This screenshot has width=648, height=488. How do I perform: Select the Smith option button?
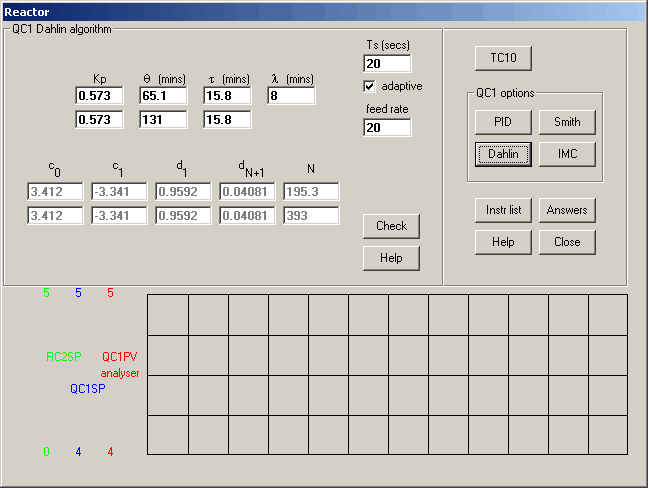567,122
